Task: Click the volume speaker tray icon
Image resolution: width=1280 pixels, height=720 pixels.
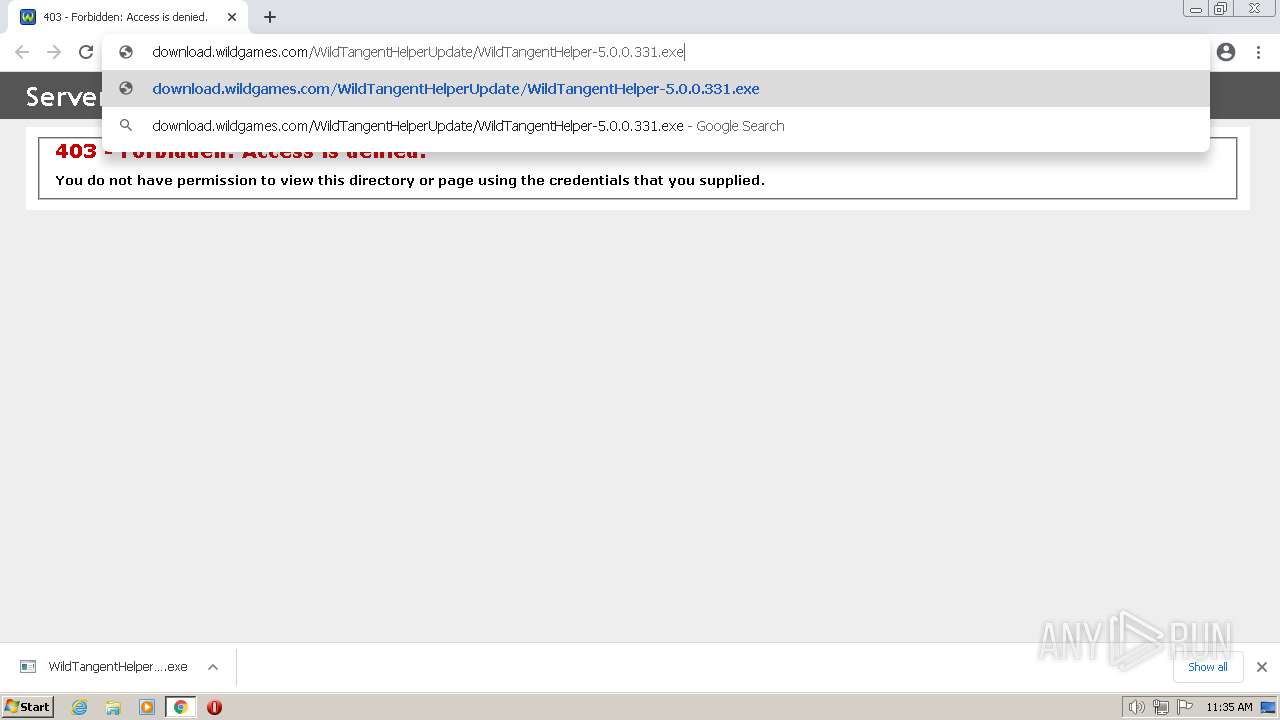Action: coord(1136,707)
